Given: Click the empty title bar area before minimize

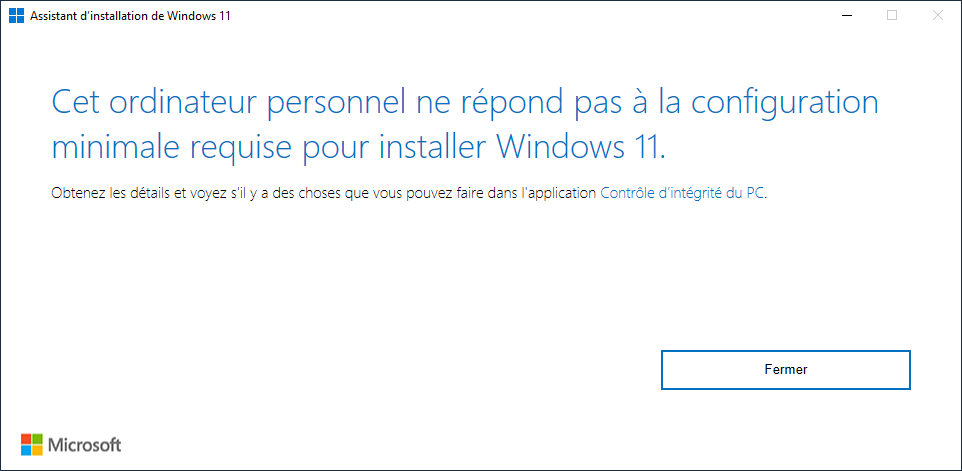Looking at the screenshot, I should (528, 16).
